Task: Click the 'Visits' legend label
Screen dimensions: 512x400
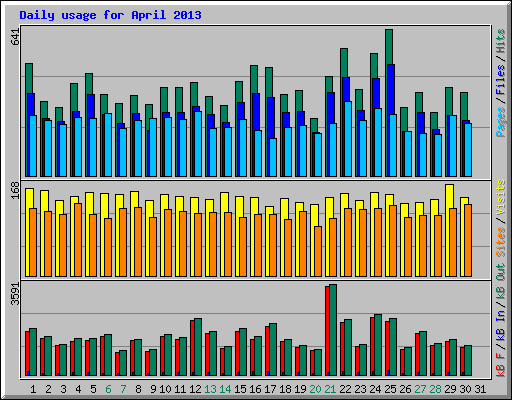Action: coord(501,197)
